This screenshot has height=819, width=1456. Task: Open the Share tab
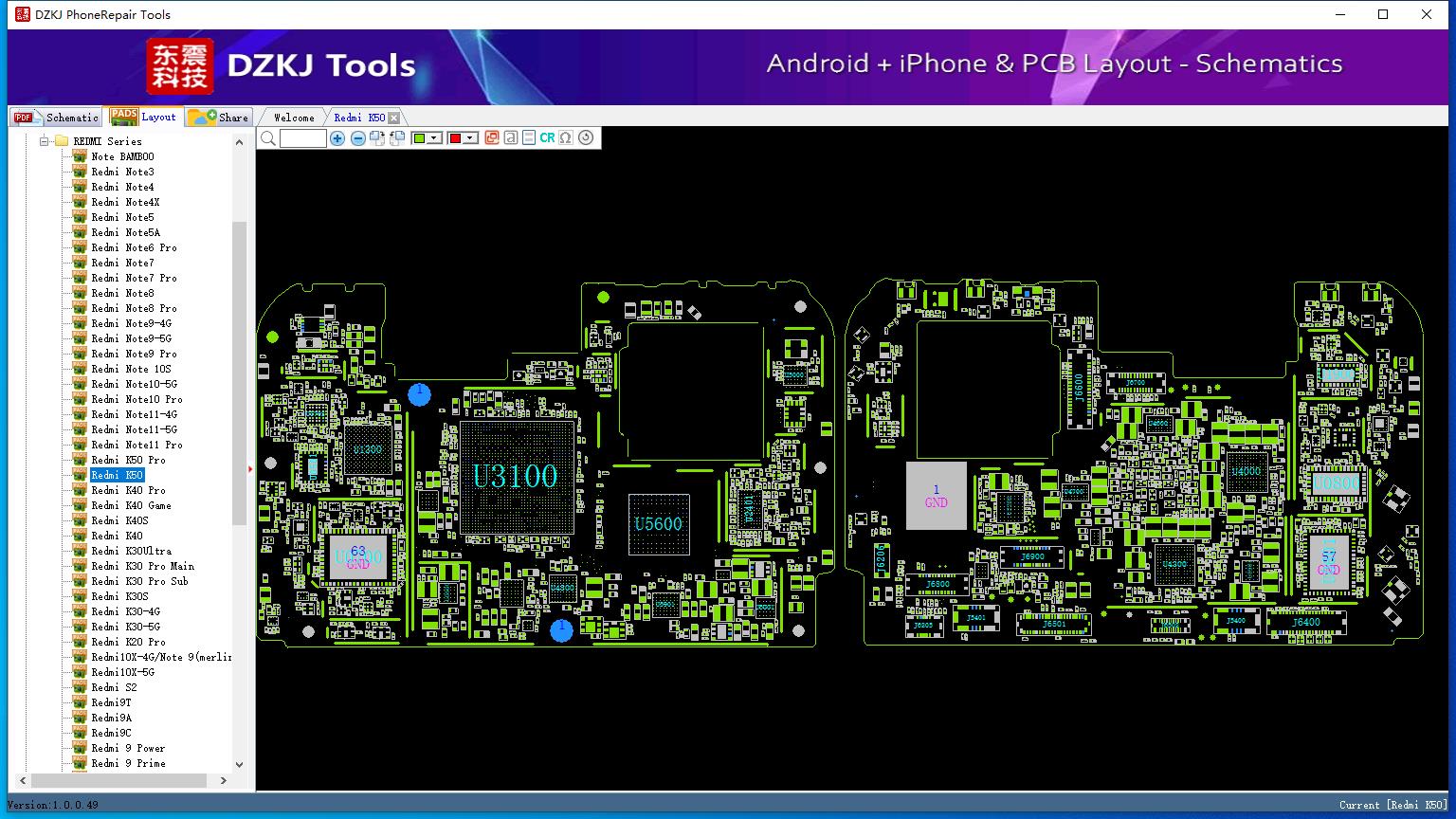point(218,117)
